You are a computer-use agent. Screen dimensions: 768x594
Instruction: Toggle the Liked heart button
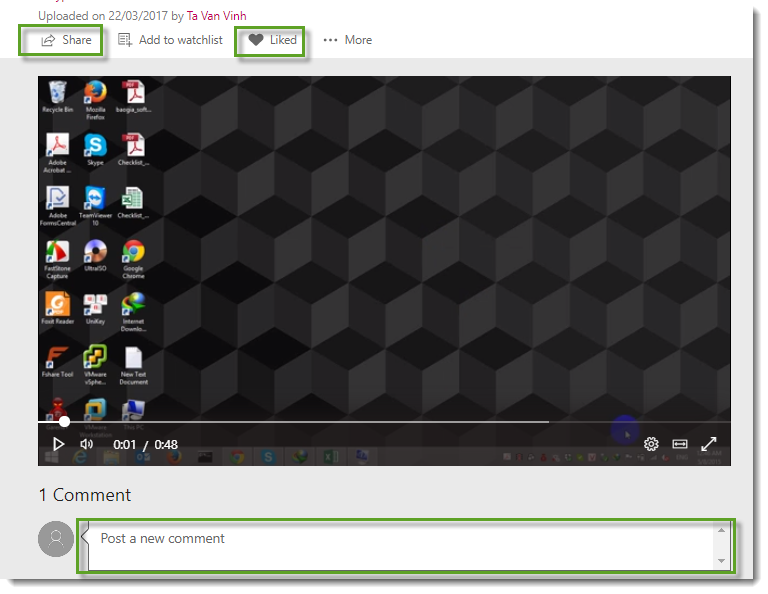[272, 40]
